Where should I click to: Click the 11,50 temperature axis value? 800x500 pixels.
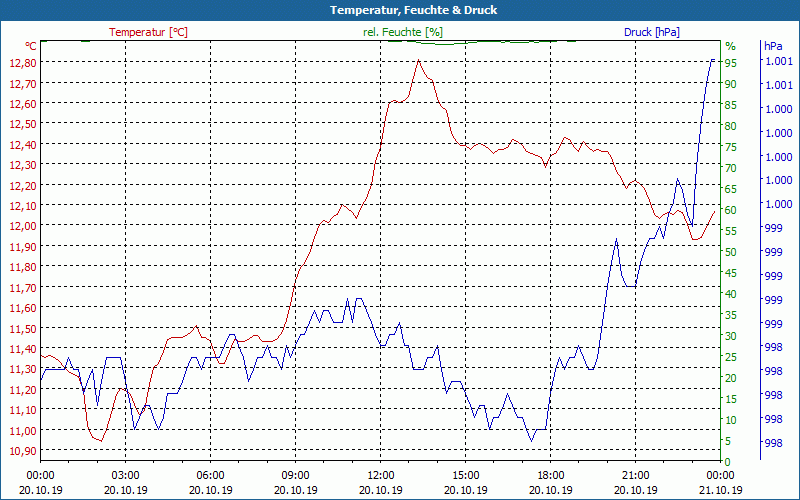pos(23,328)
